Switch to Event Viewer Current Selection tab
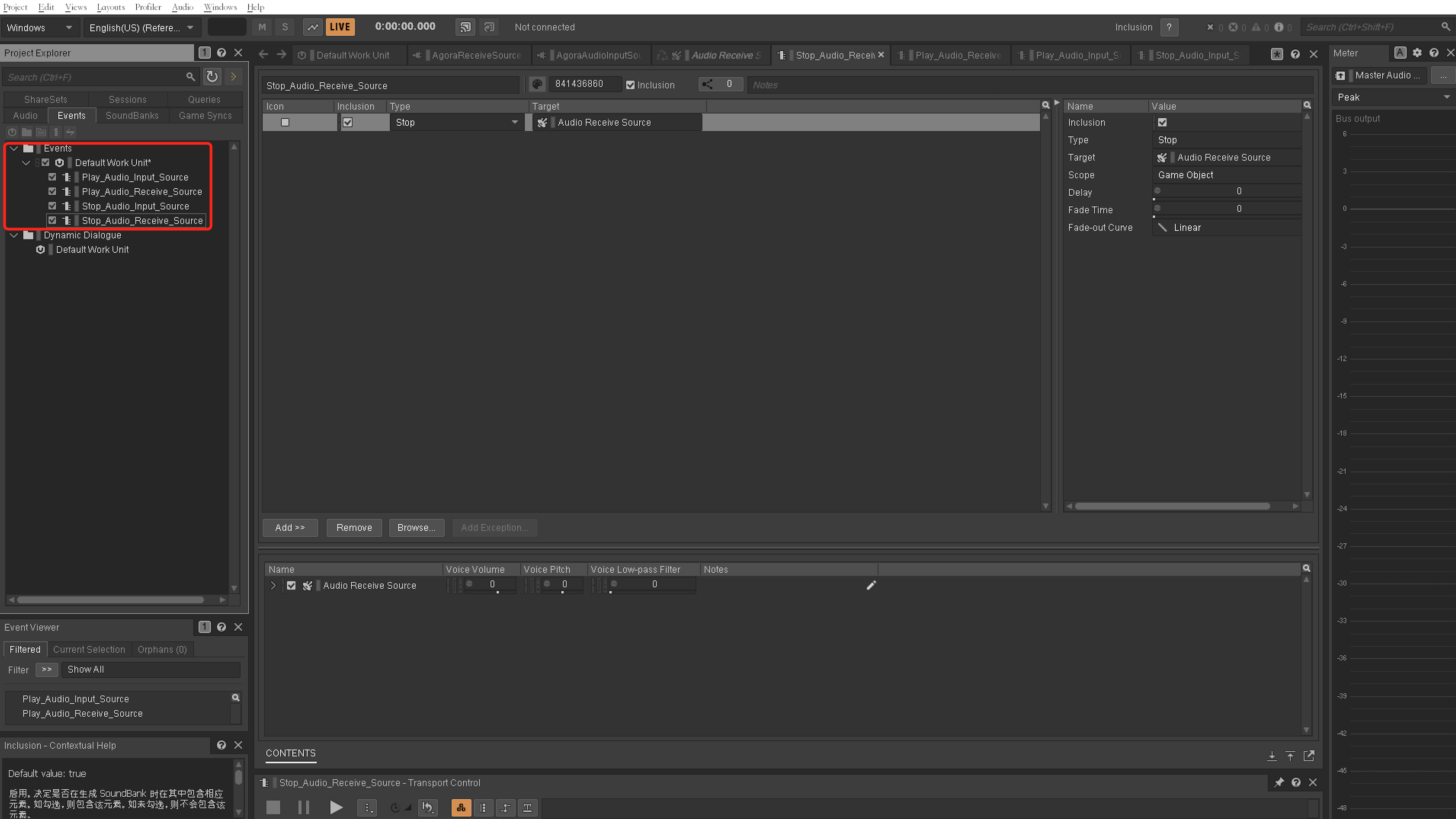The image size is (1456, 819). [x=89, y=649]
